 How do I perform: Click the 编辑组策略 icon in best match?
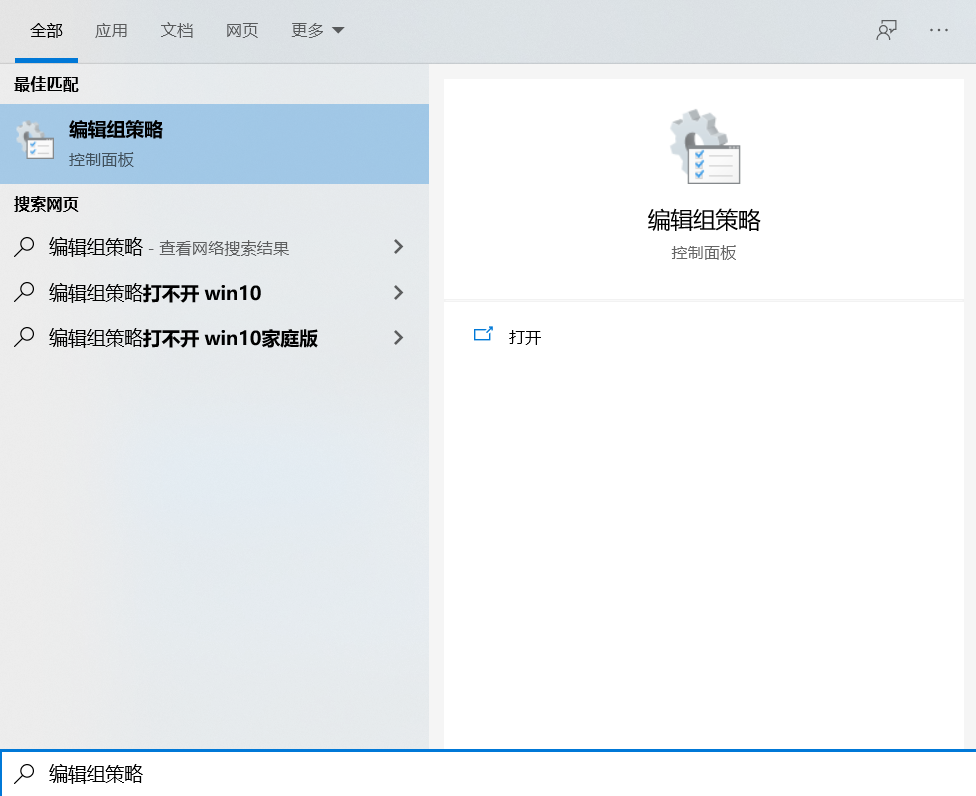35,143
